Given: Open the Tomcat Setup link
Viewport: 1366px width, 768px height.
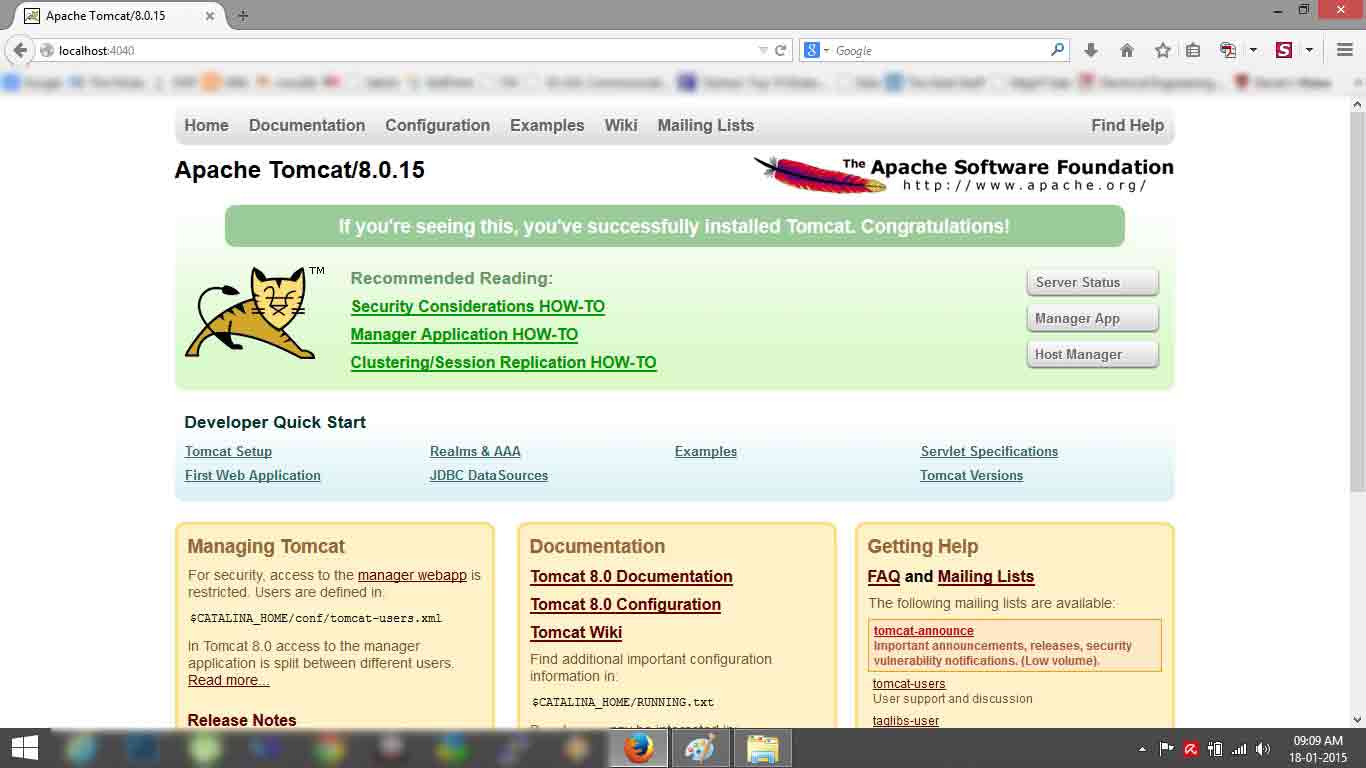Looking at the screenshot, I should click(x=228, y=451).
